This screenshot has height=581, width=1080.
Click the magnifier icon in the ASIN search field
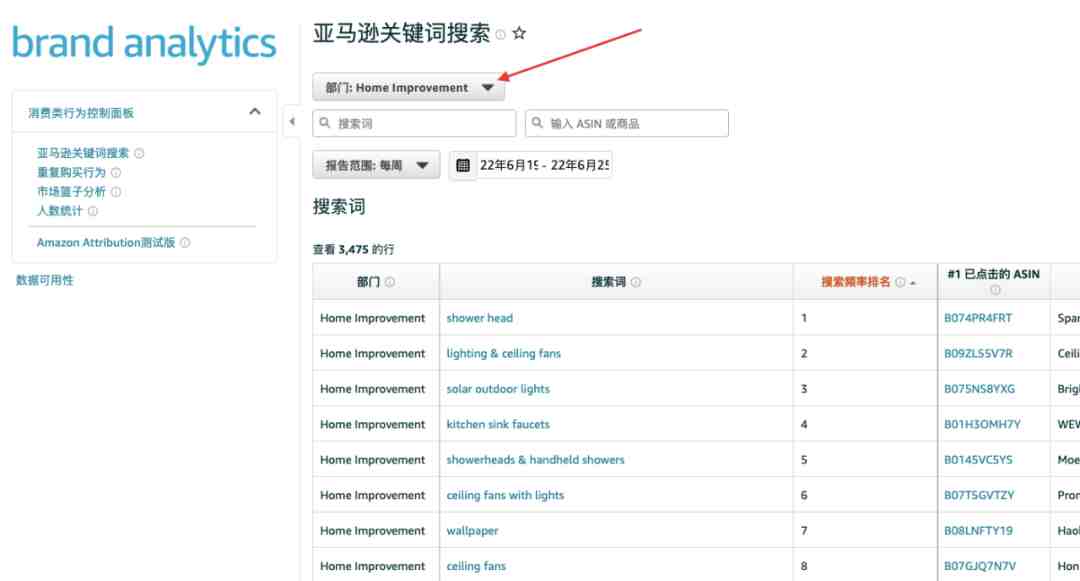(x=537, y=123)
